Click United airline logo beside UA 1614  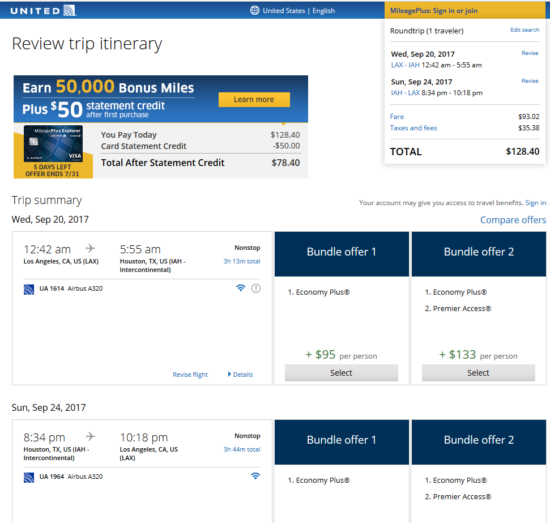tap(29, 289)
